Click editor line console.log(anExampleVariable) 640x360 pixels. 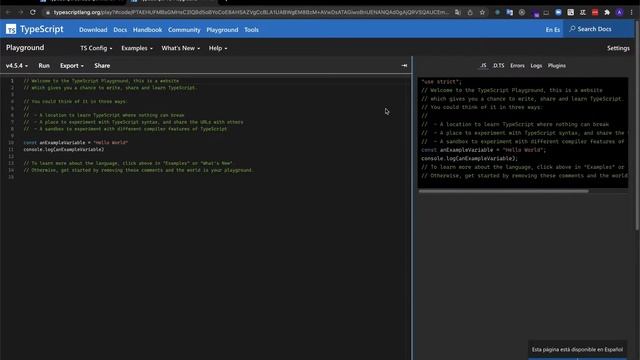(64, 149)
